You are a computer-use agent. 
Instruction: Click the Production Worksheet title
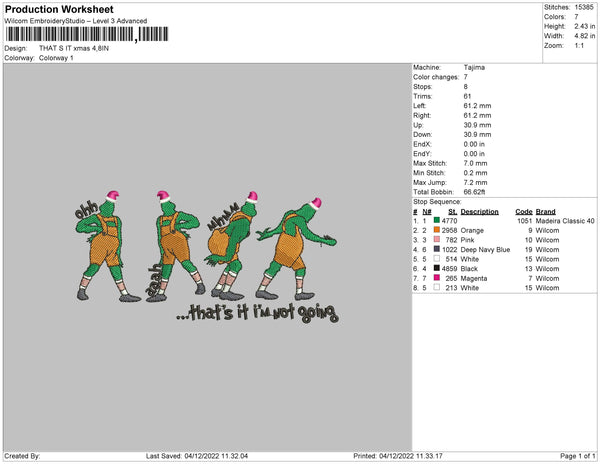coord(51,10)
